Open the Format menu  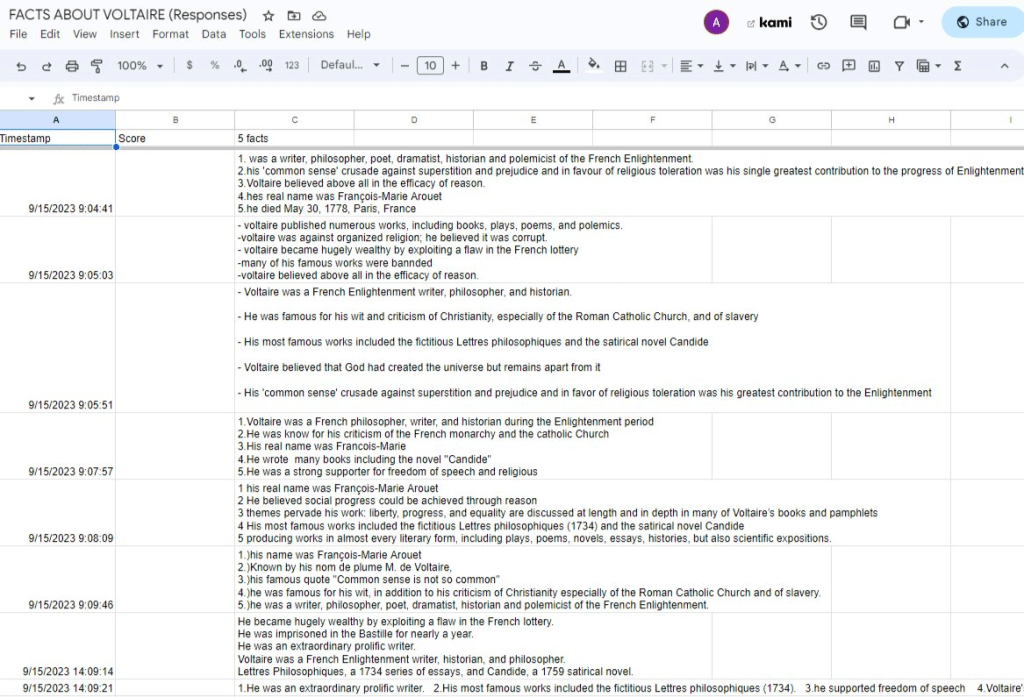(x=170, y=34)
